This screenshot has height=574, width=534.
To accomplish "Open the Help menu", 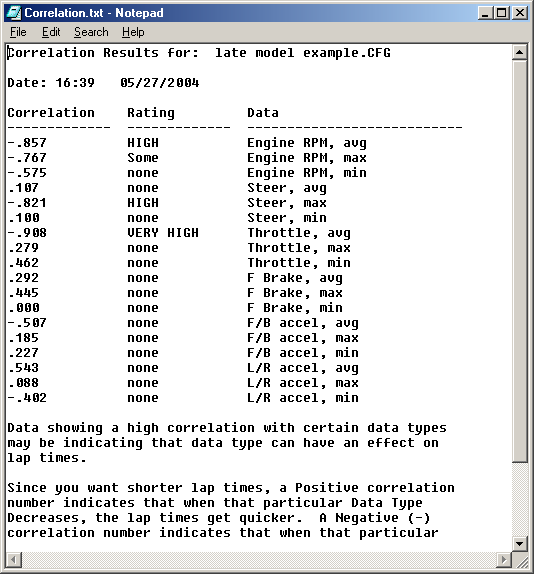I will pyautogui.click(x=133, y=32).
